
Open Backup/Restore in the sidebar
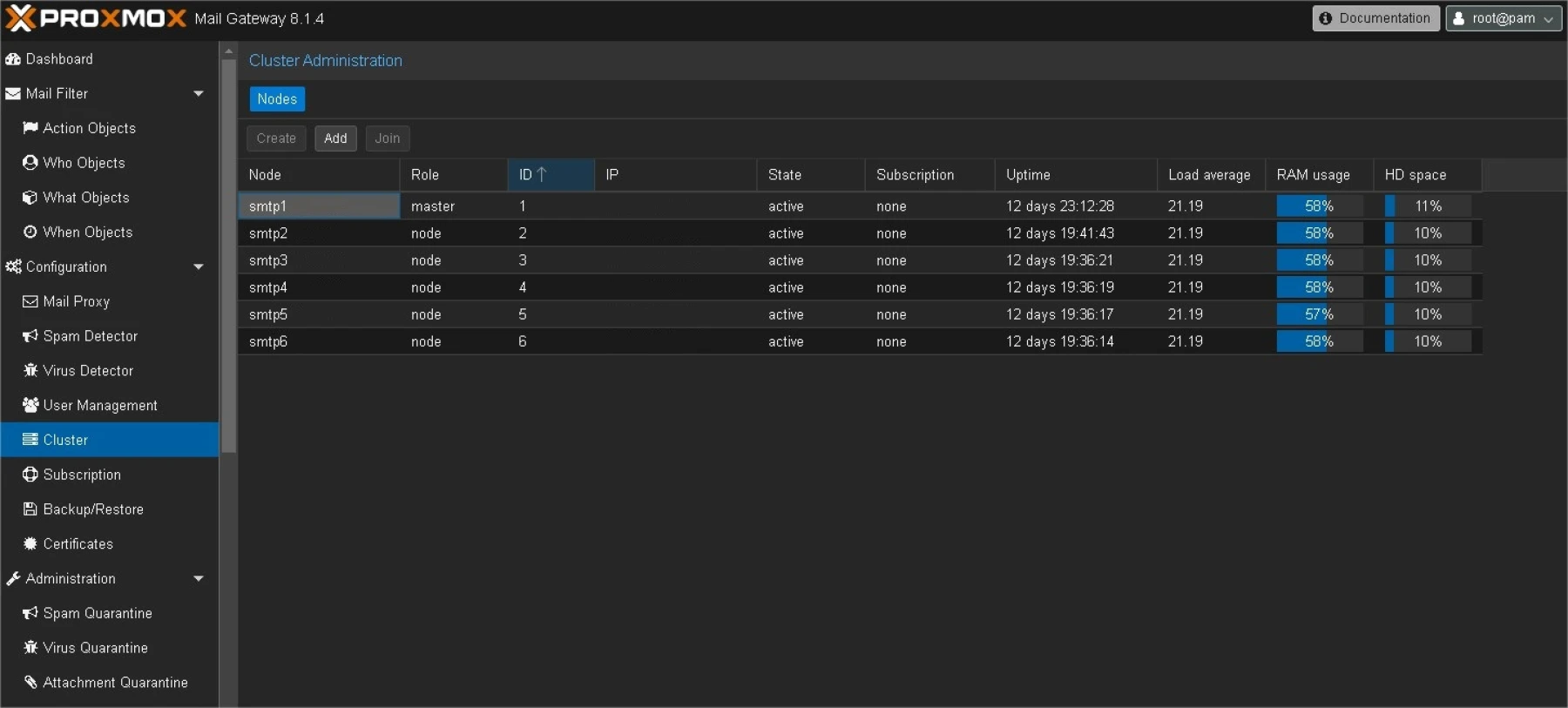(x=93, y=509)
